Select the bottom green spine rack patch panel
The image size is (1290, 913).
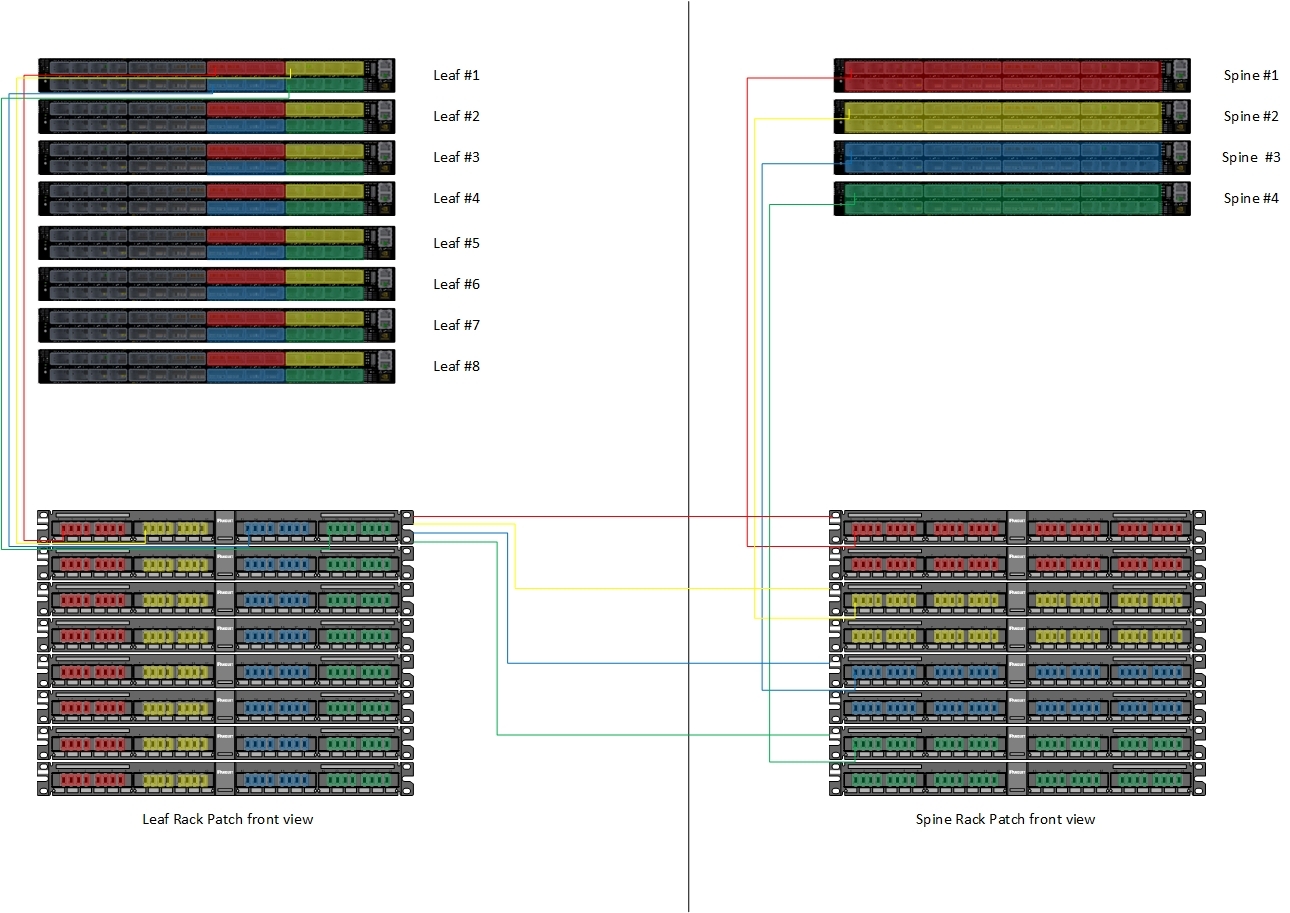click(1017, 779)
